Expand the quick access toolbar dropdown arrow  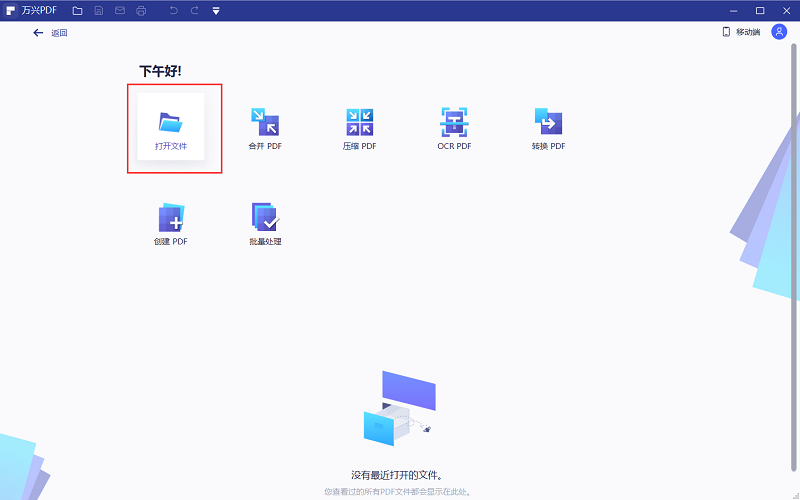click(x=216, y=11)
